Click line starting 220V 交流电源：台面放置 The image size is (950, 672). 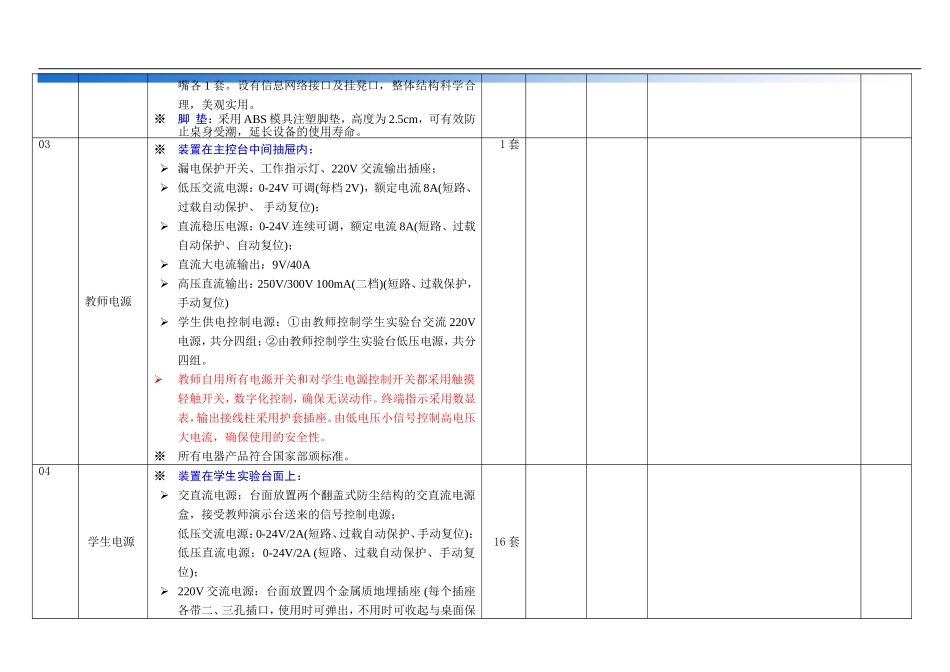tap(326, 591)
